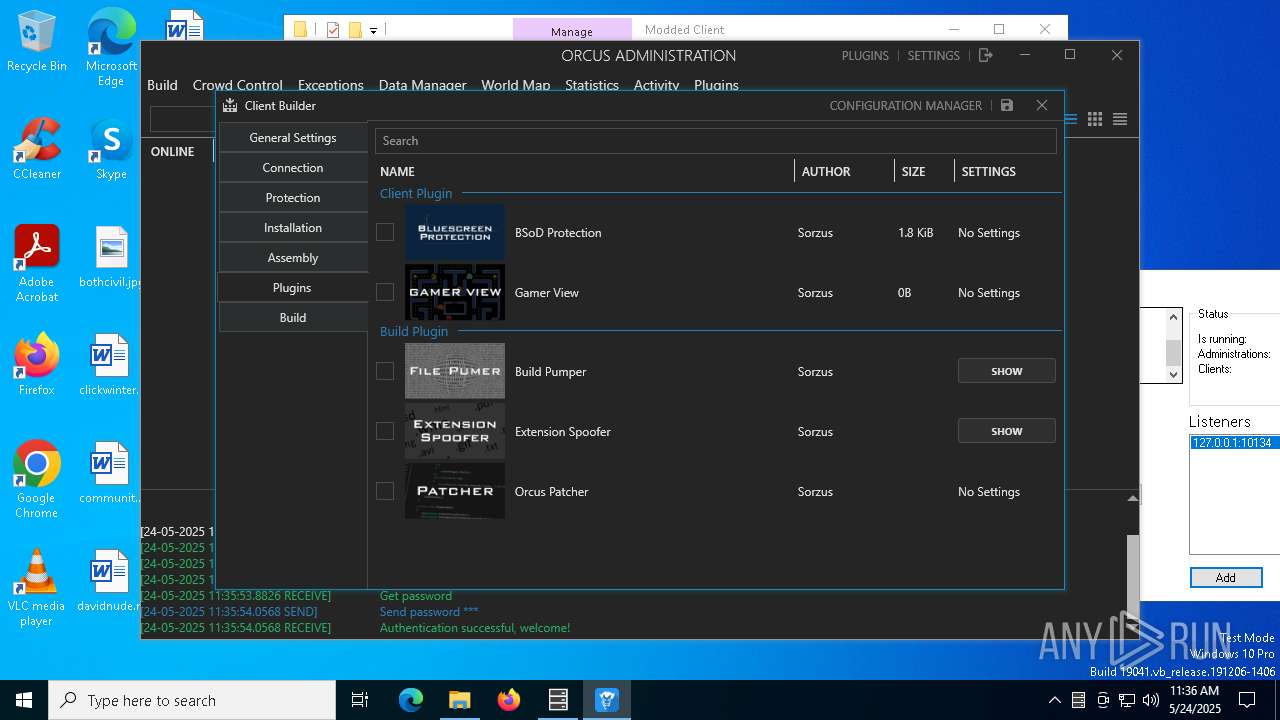Switch to the Build tab in sidebar
The image size is (1280, 720).
click(293, 318)
